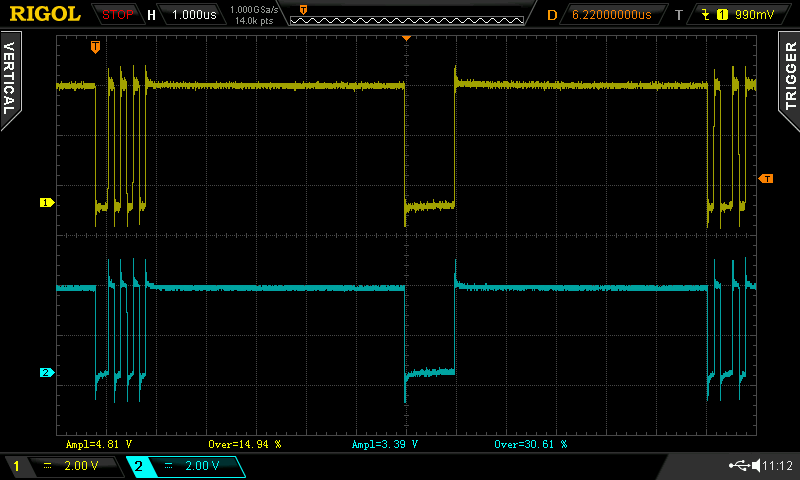Click the yellow channel 1 ground marker

[x=45, y=203]
